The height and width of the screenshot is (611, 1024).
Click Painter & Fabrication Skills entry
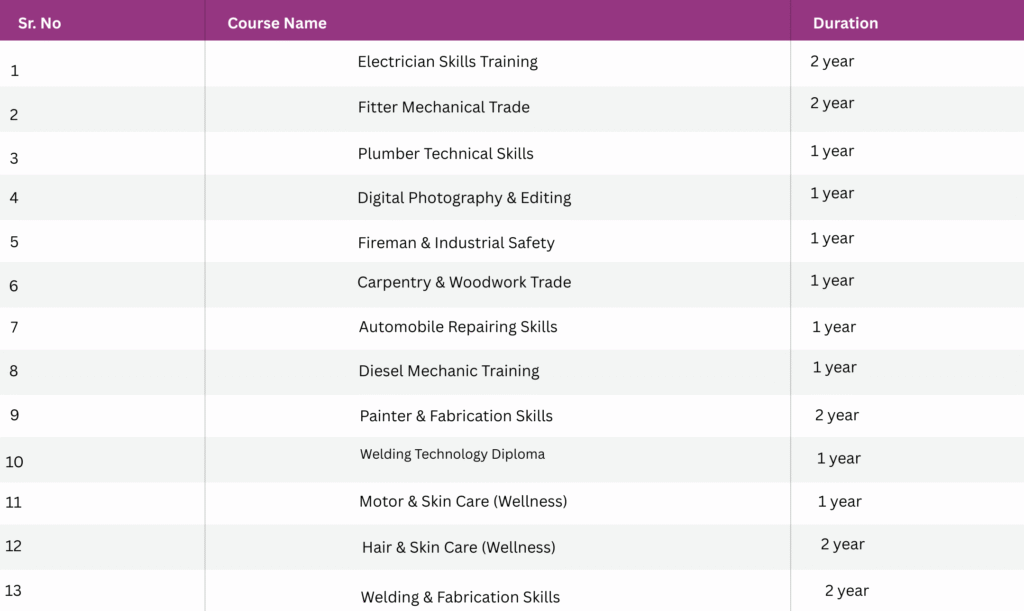(x=456, y=416)
